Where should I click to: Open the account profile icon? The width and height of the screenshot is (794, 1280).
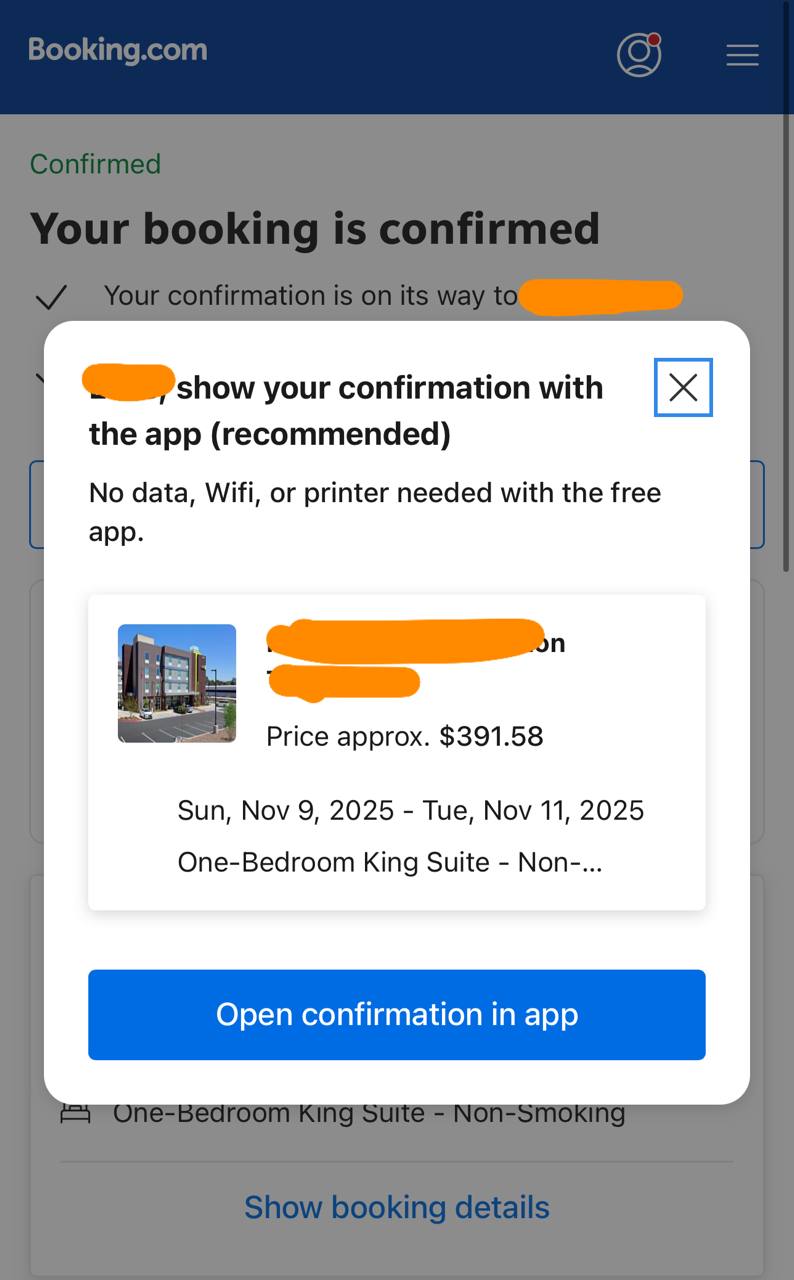639,55
